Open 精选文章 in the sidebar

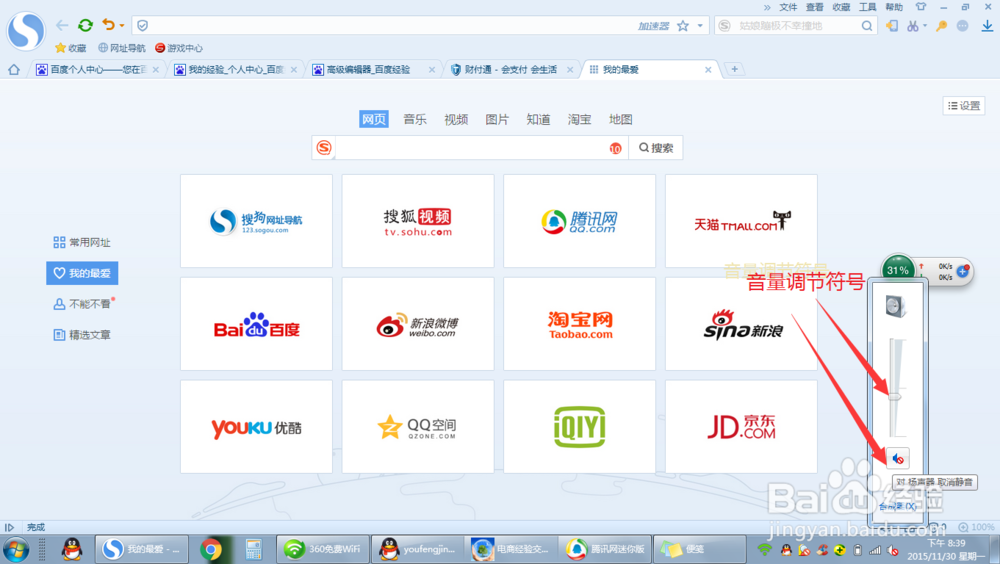pyautogui.click(x=82, y=335)
